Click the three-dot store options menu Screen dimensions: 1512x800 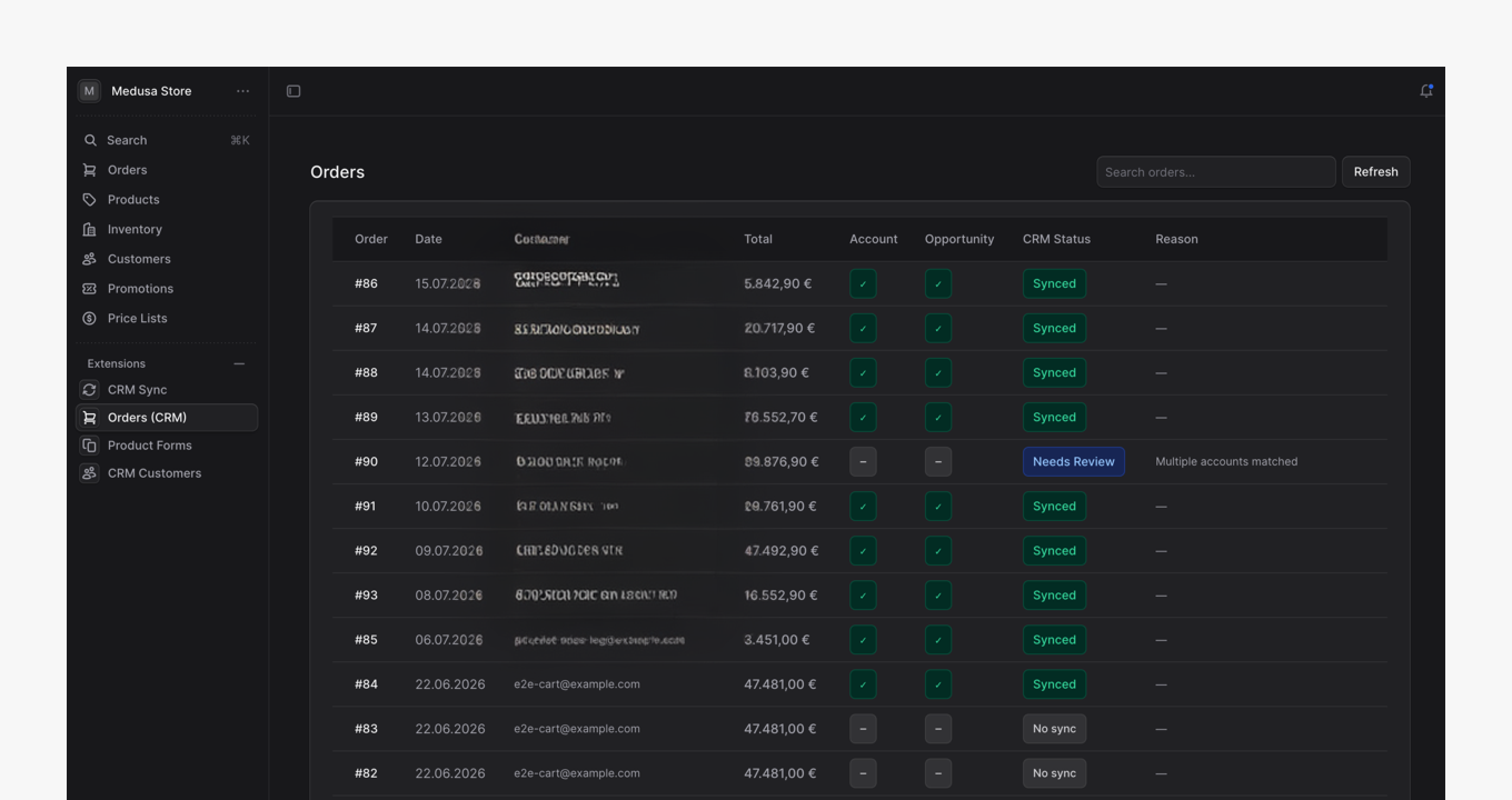click(243, 91)
